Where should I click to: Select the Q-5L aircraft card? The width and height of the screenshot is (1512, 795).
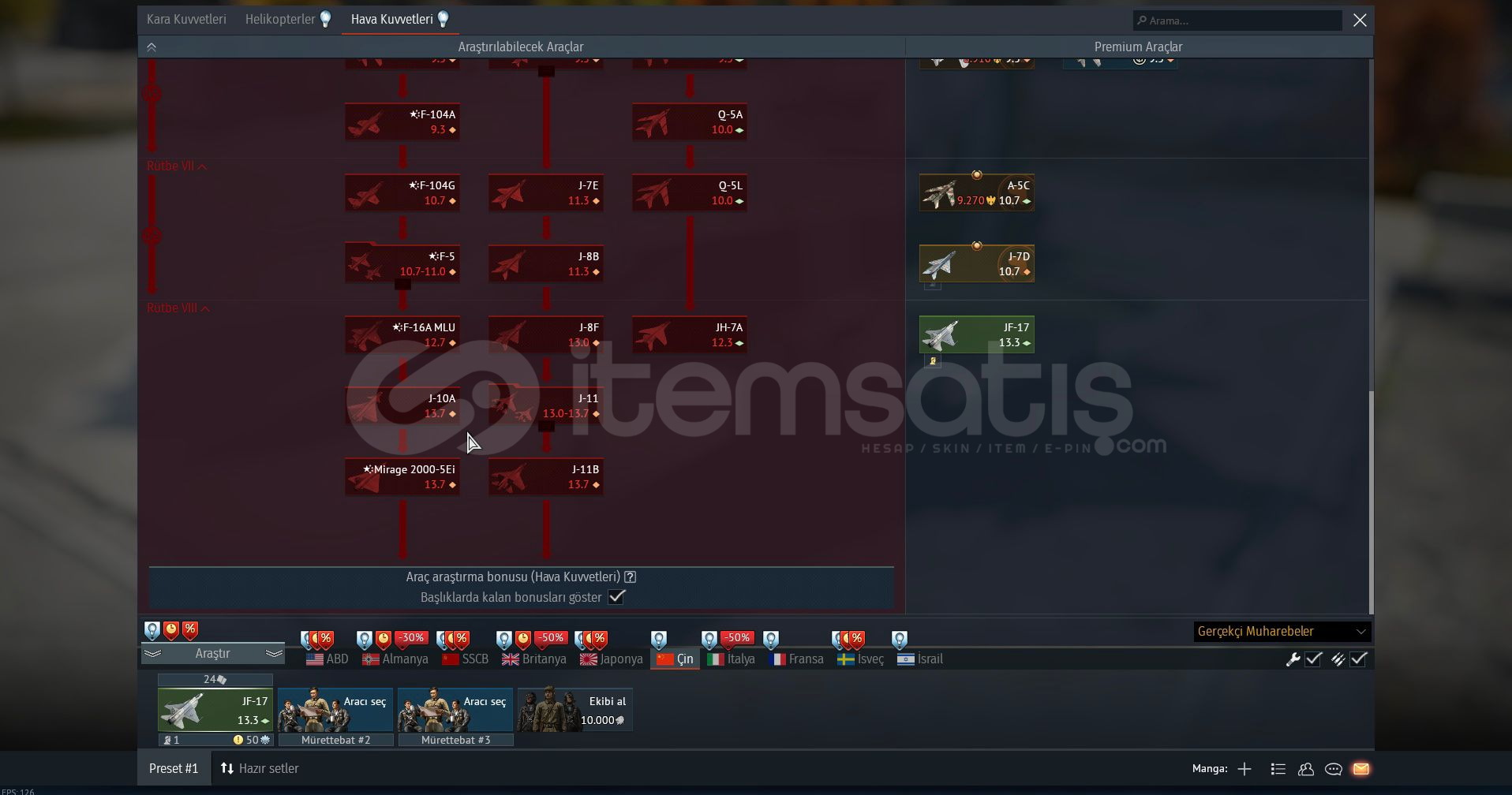tap(690, 192)
